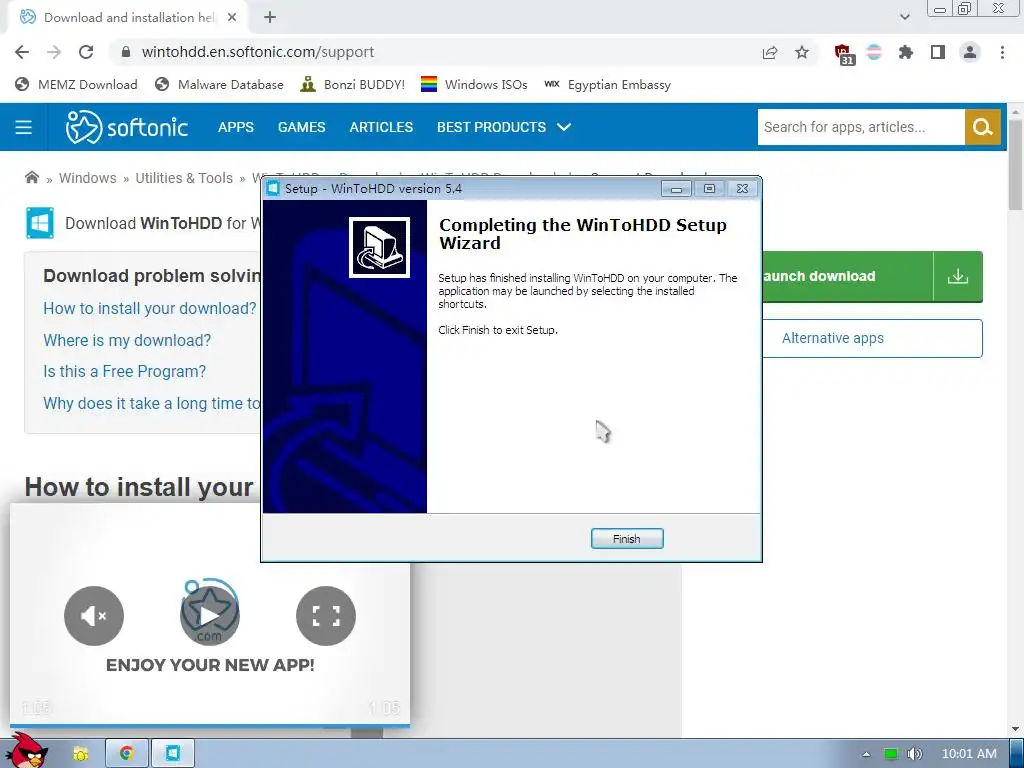The width and height of the screenshot is (1024, 768).
Task: Open the Malware Database bookmark
Action: [x=219, y=85]
